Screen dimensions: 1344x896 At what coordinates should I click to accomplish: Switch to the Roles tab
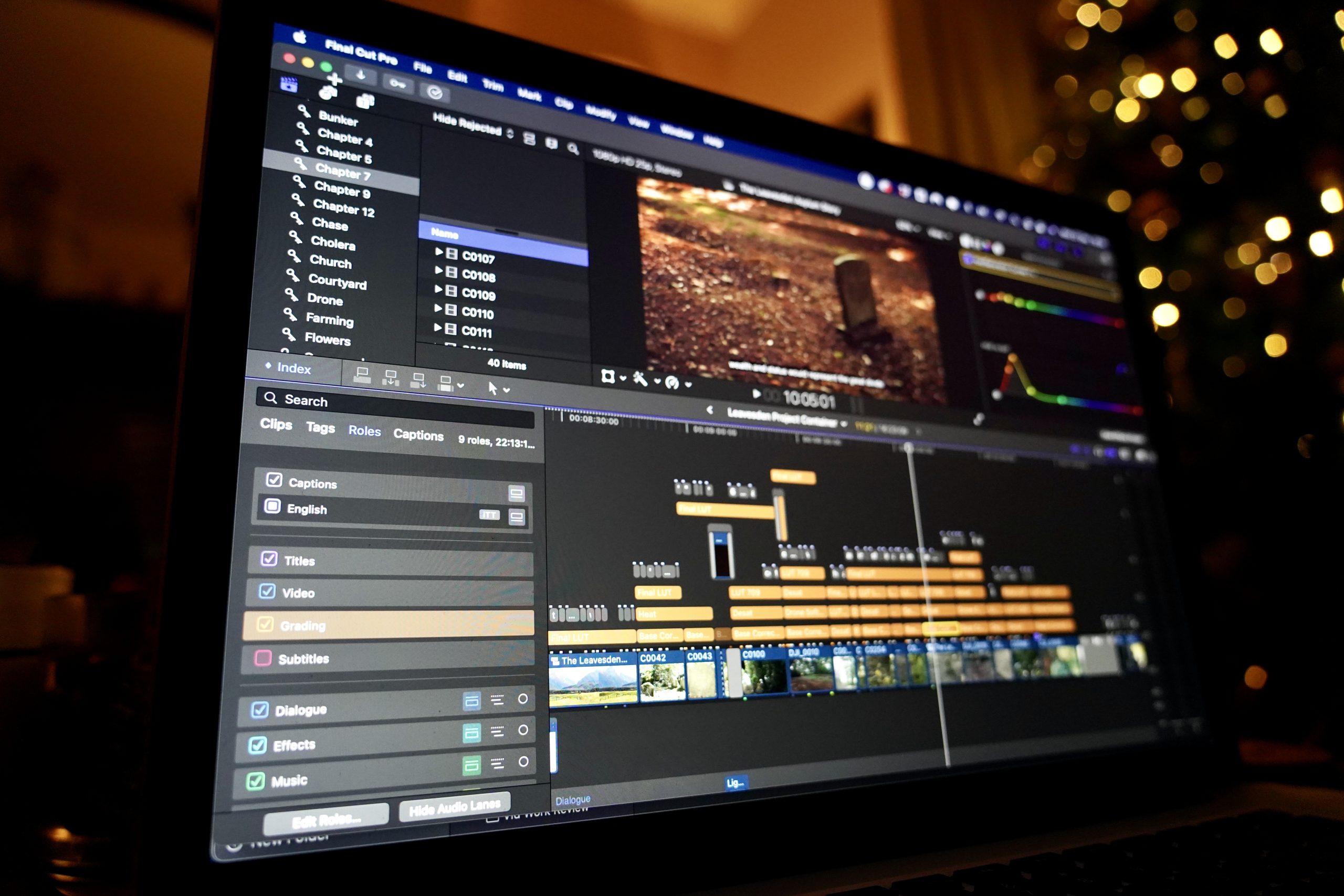click(364, 431)
